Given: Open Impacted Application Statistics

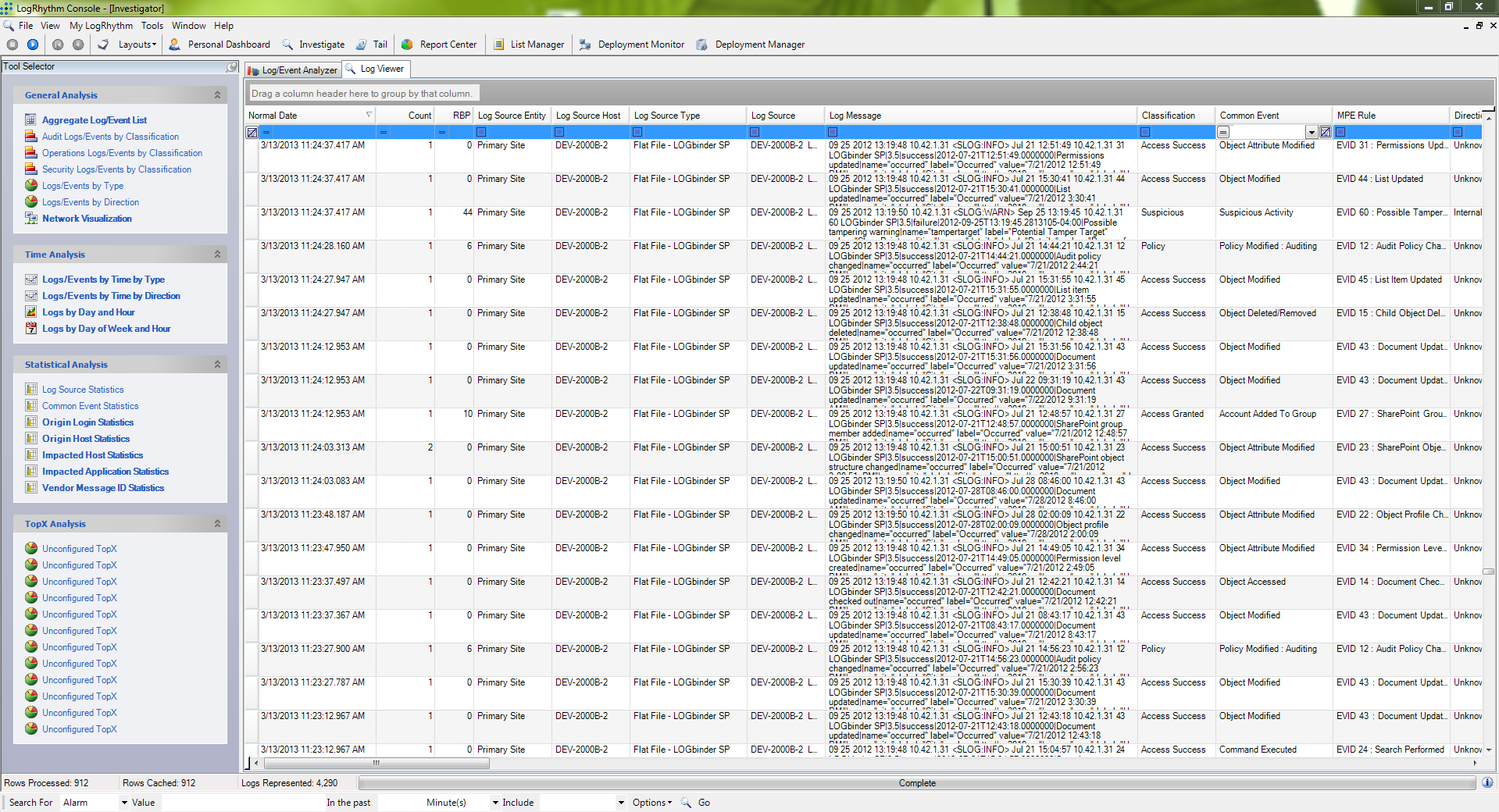Looking at the screenshot, I should click(x=105, y=472).
